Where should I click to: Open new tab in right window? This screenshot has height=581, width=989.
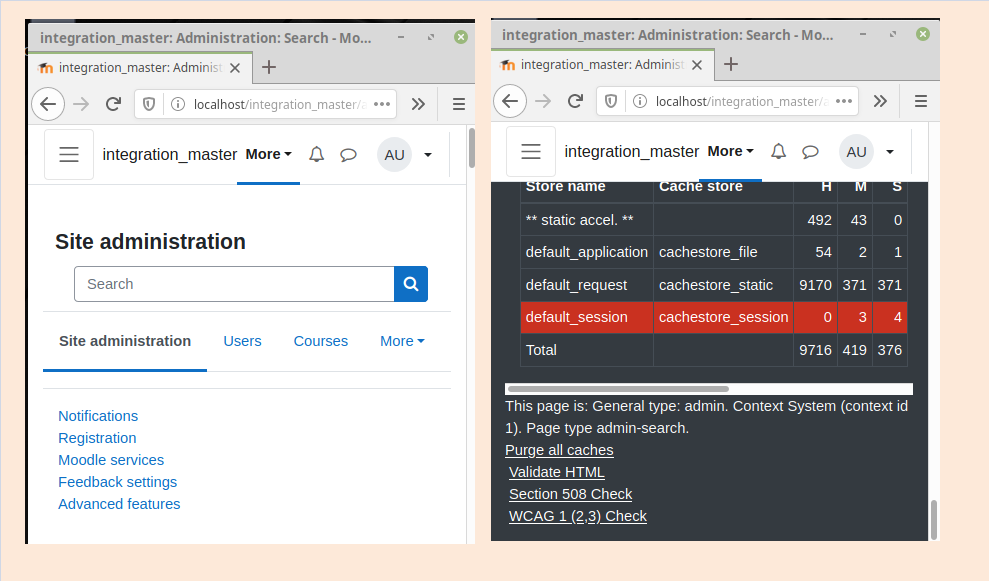point(731,64)
